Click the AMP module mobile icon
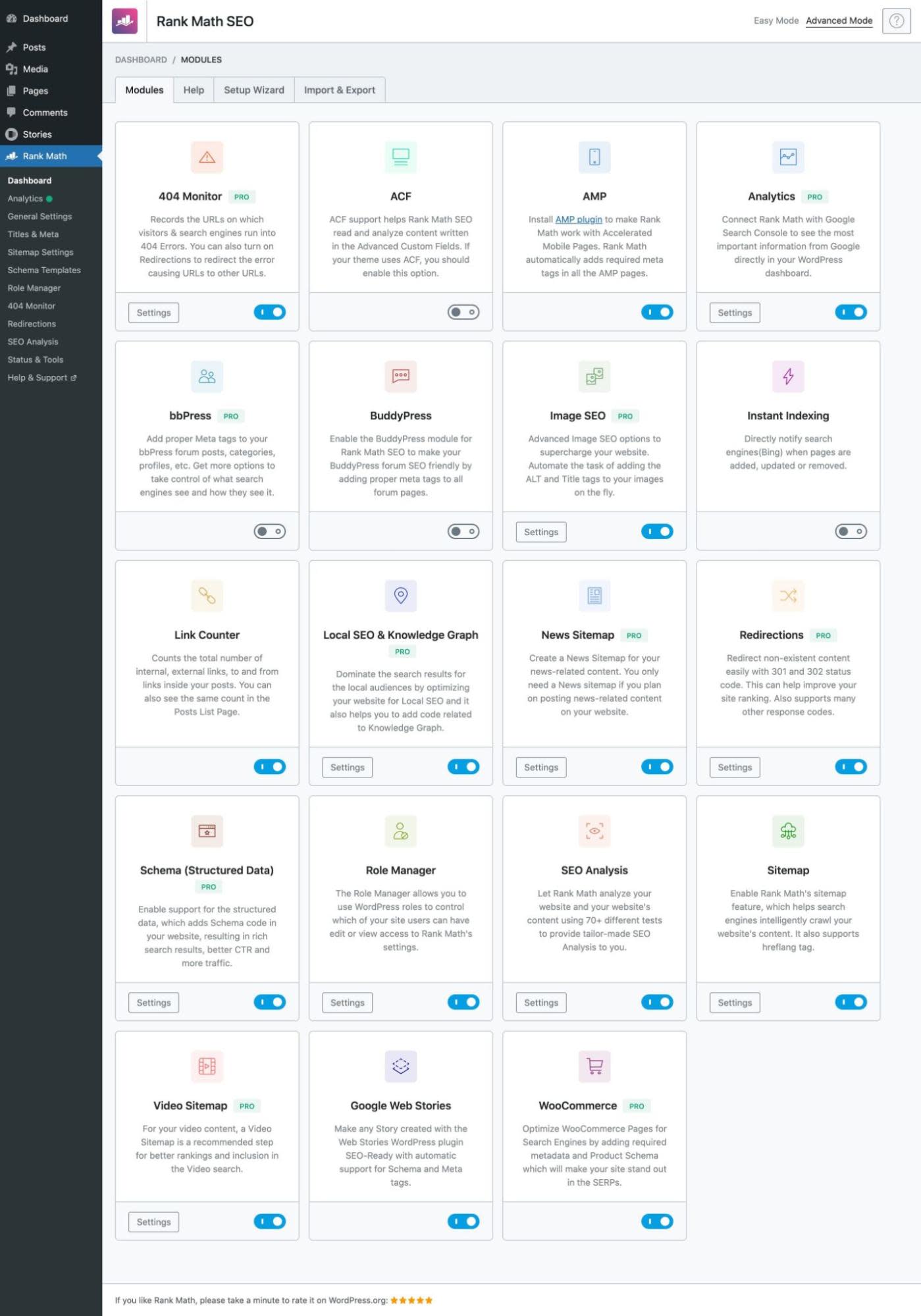The image size is (921, 1316). pyautogui.click(x=594, y=157)
